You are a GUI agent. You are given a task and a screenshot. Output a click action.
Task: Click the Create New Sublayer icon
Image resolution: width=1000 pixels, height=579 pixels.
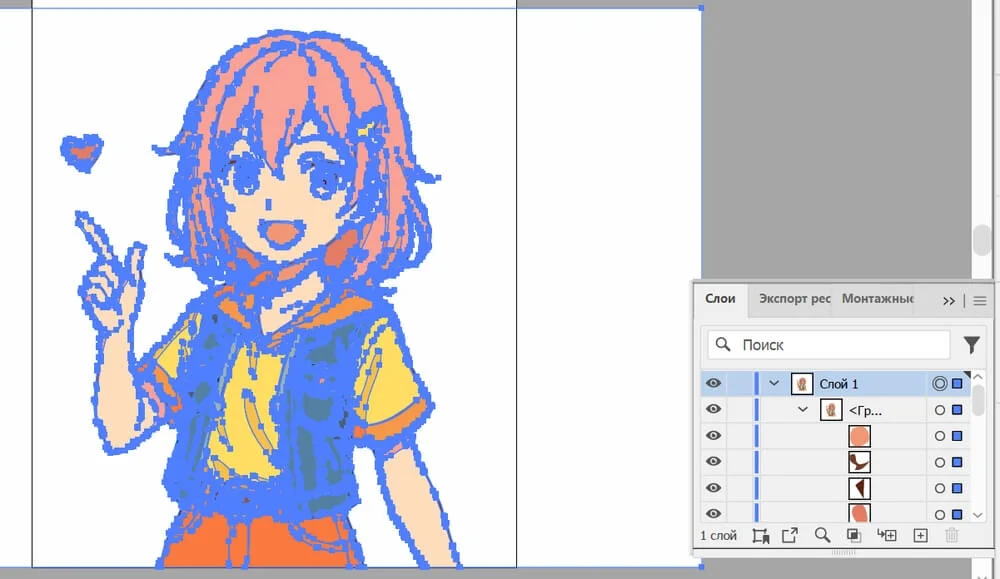(x=887, y=536)
